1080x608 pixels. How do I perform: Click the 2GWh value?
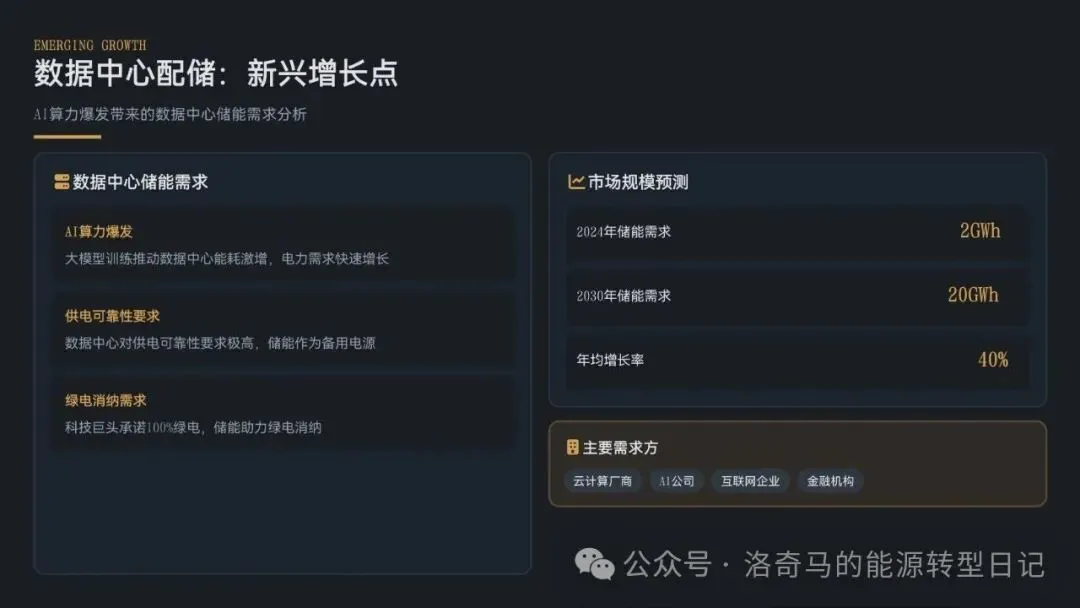coord(979,231)
